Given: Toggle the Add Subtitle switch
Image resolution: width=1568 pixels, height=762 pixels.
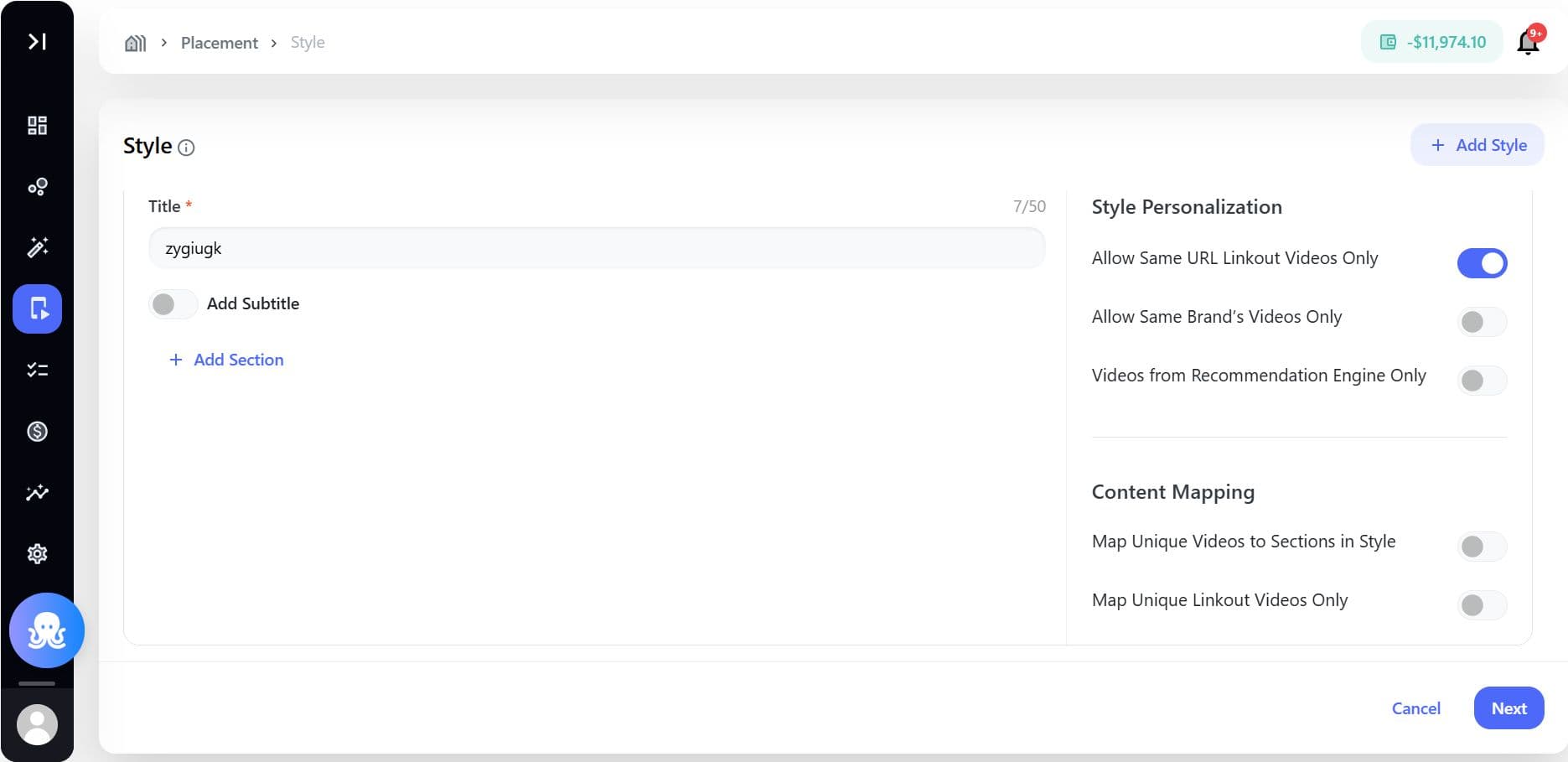Looking at the screenshot, I should tap(173, 304).
